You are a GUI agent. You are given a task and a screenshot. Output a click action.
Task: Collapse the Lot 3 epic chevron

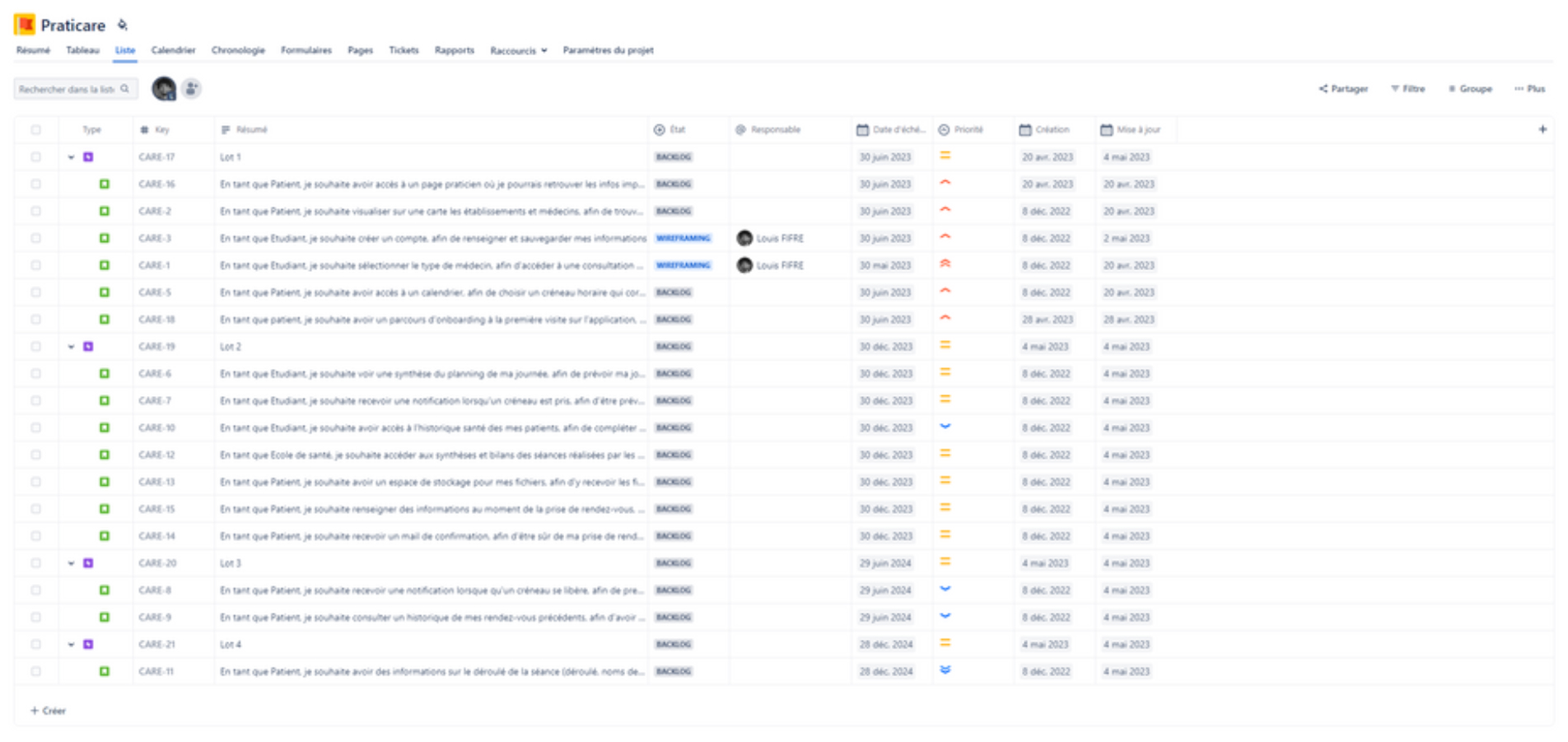[71, 563]
